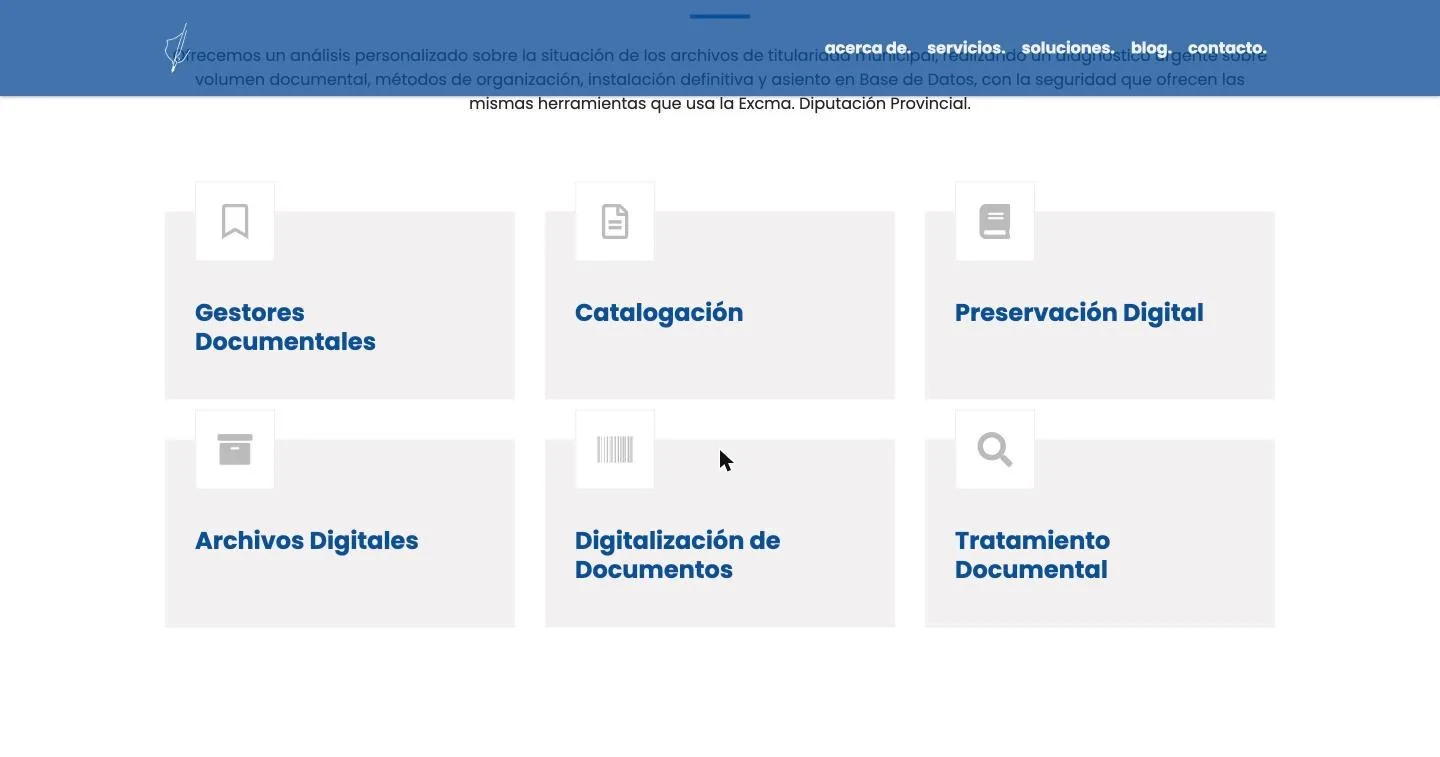This screenshot has height=757, width=1440.
Task: Open the Gestores Documentales heading link
Action: (x=285, y=327)
